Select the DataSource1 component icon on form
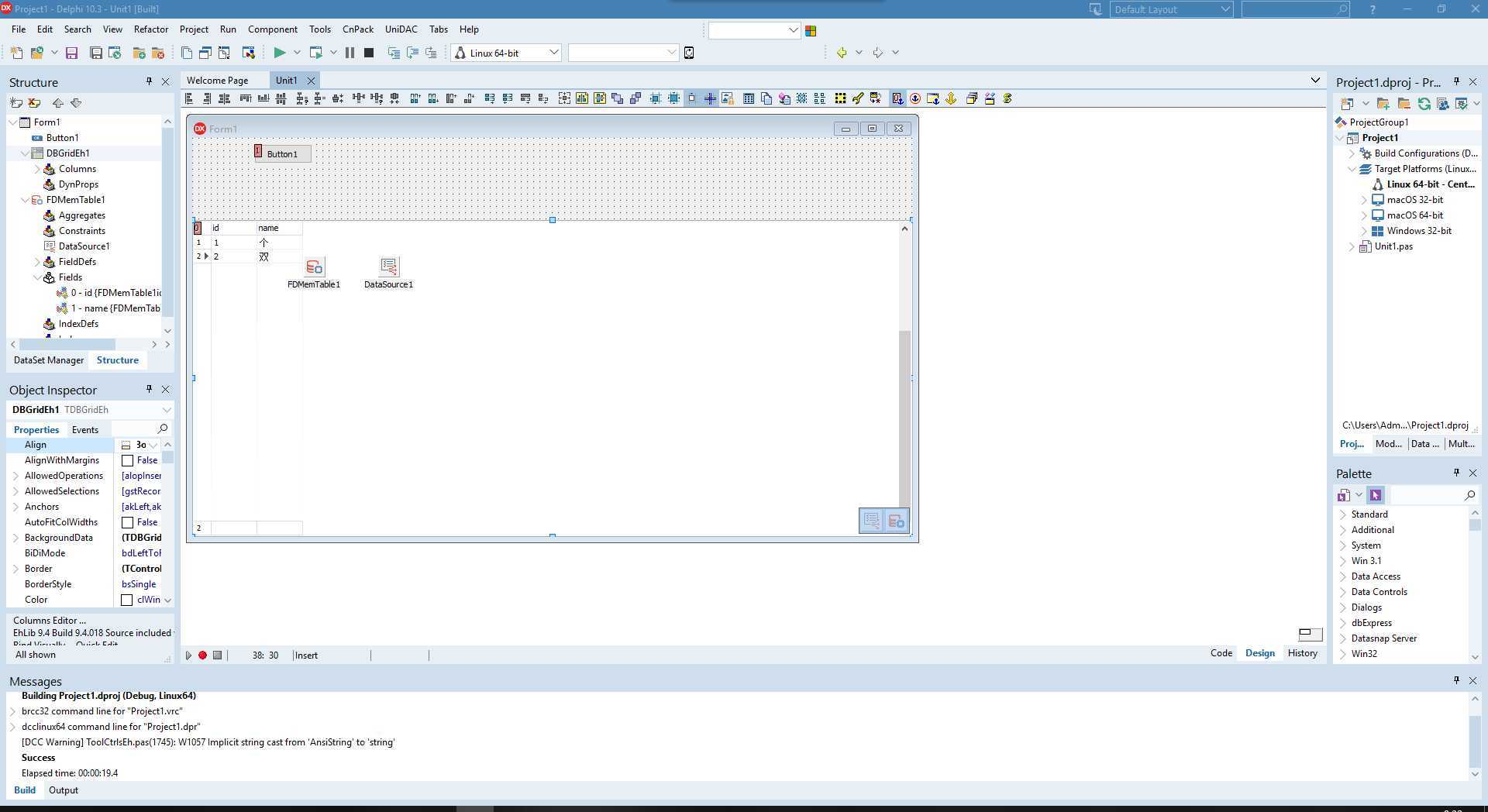This screenshot has height=812, width=1488. (389, 267)
